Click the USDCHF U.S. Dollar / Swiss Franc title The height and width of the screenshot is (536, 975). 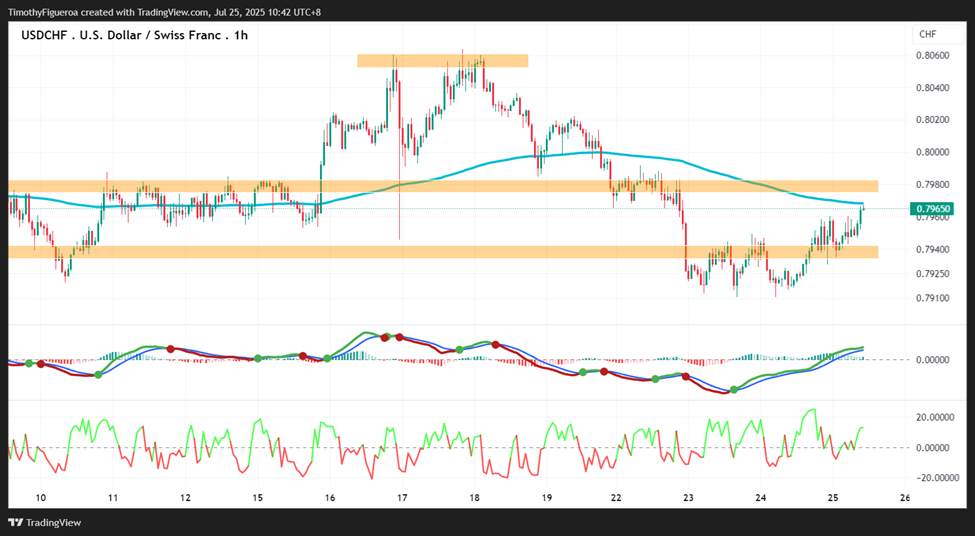(134, 35)
